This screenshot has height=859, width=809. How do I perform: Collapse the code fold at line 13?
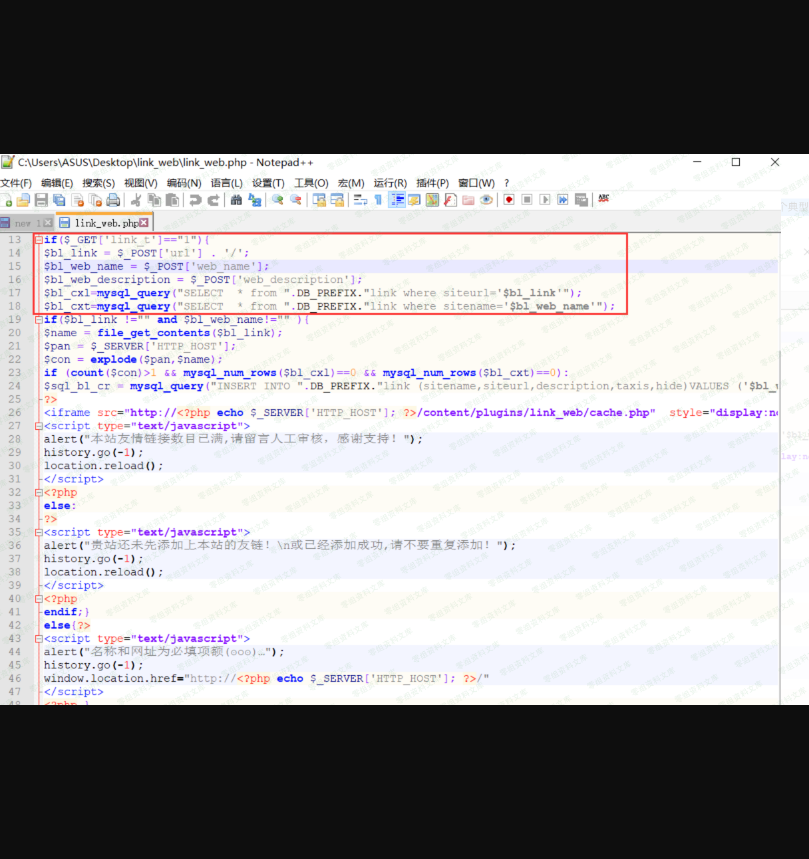click(x=38, y=240)
